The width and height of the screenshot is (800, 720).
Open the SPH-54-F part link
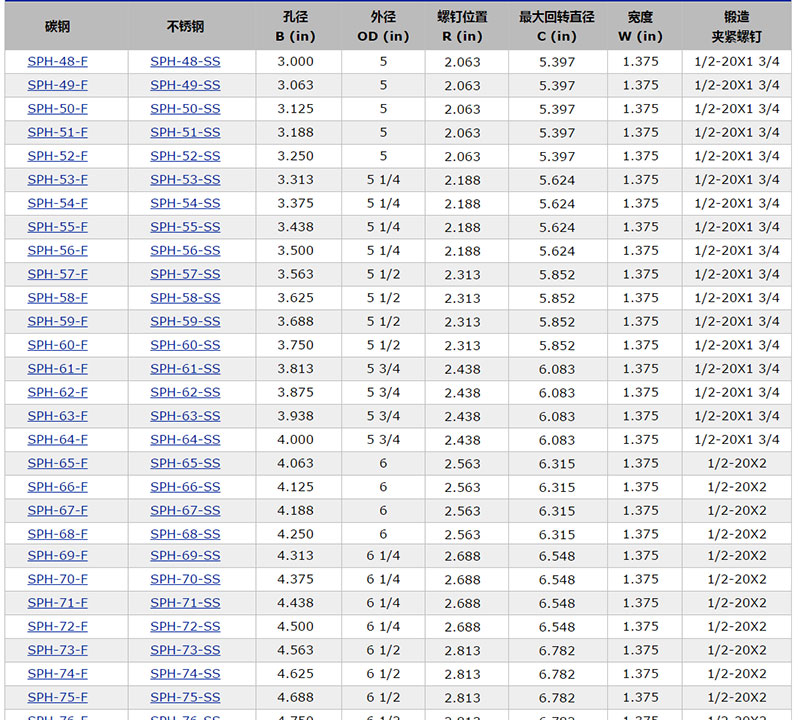(x=57, y=203)
